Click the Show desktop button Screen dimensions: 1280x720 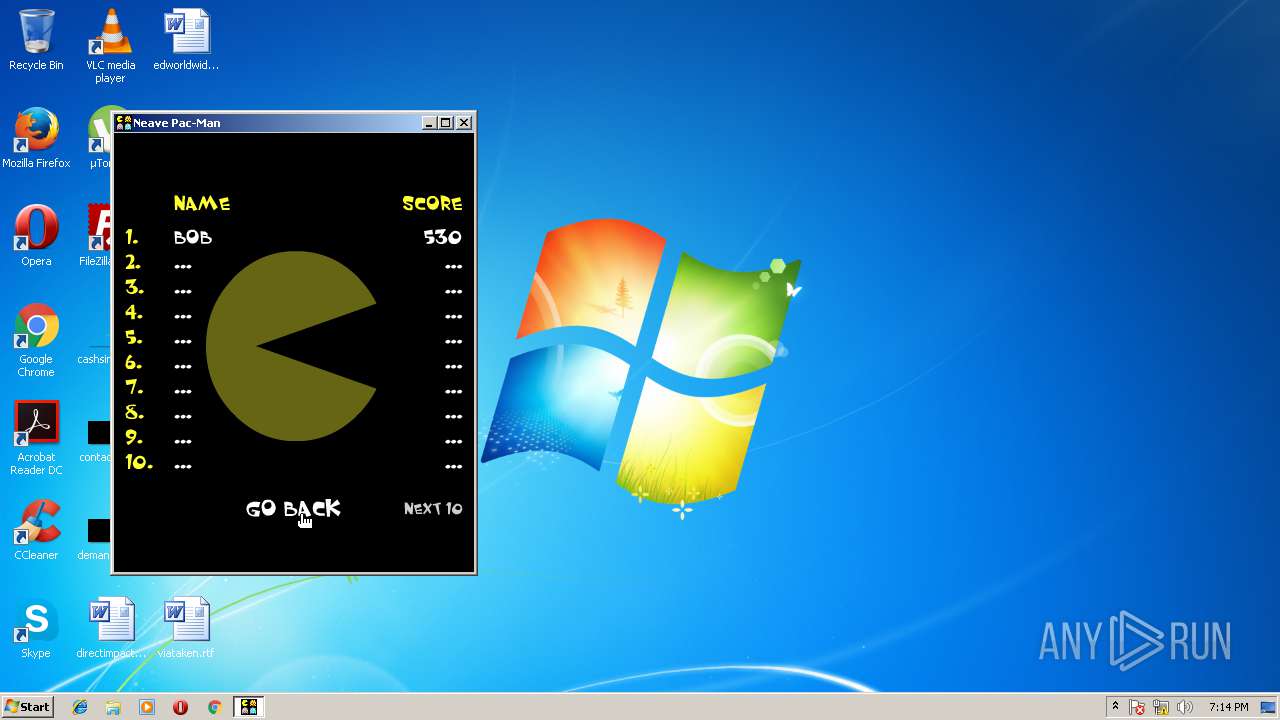coord(1269,707)
